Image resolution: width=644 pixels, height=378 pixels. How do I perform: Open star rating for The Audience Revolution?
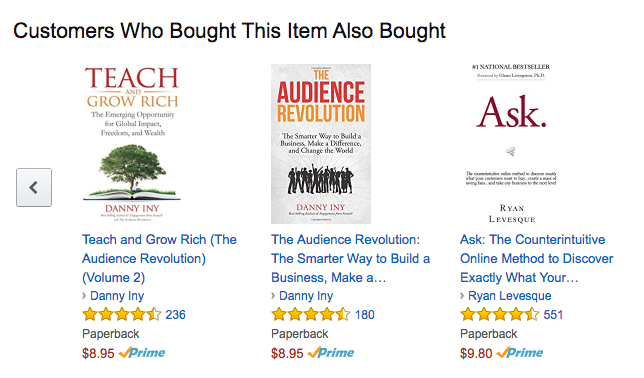(310, 315)
